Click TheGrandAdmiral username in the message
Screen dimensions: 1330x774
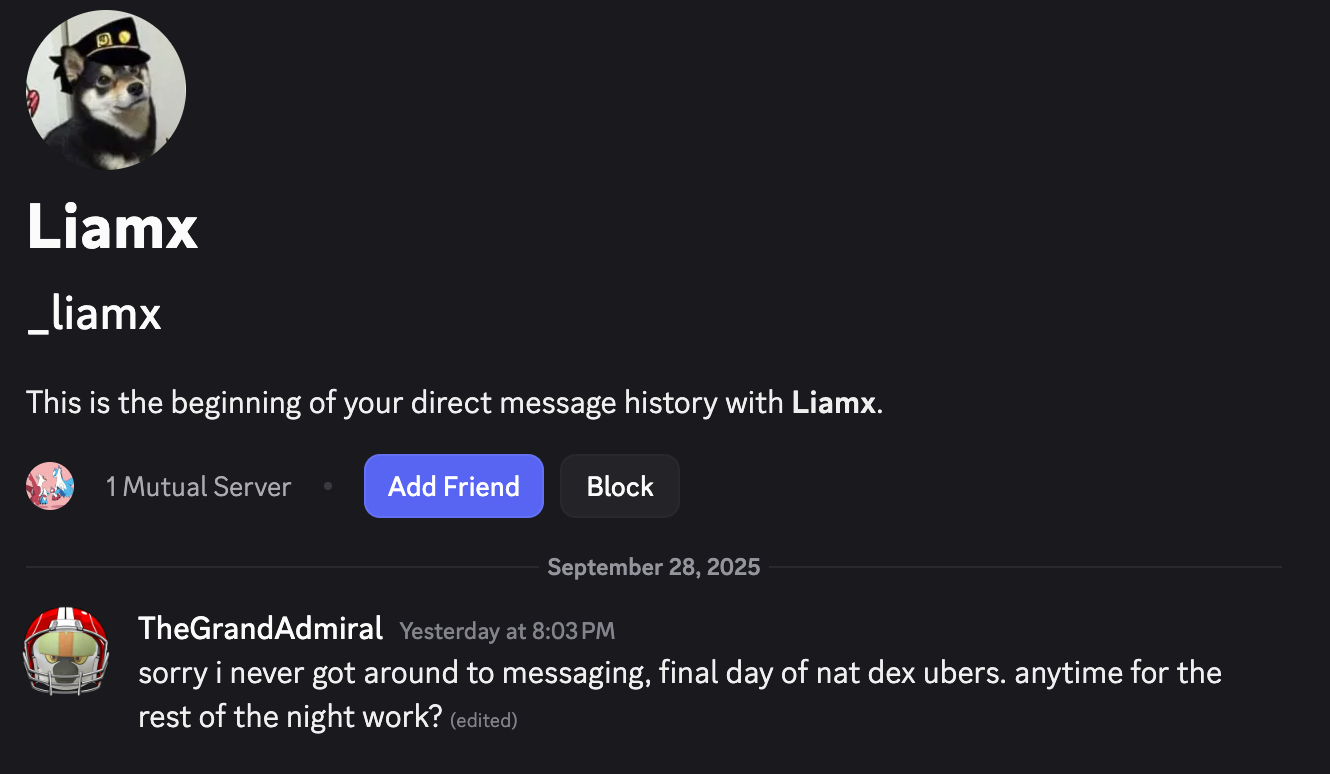tap(260, 629)
